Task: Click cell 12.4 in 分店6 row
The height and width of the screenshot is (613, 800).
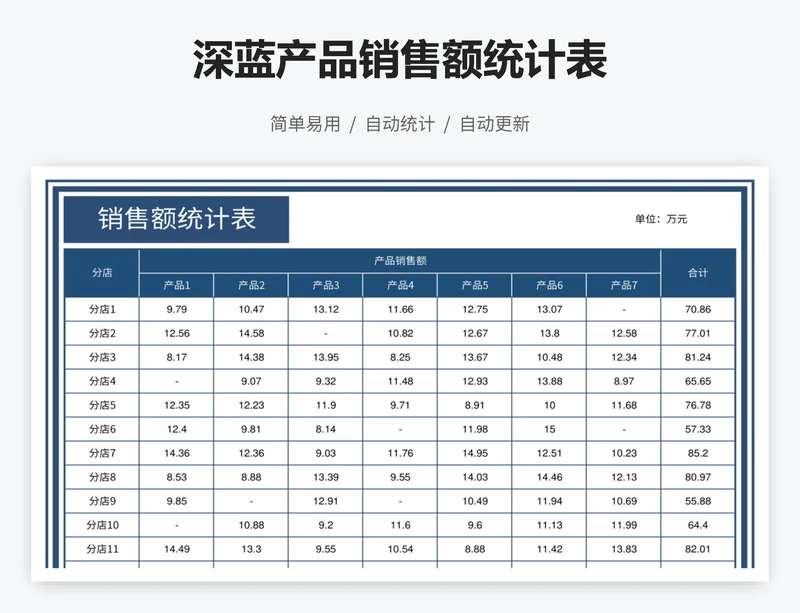Action: (177, 429)
